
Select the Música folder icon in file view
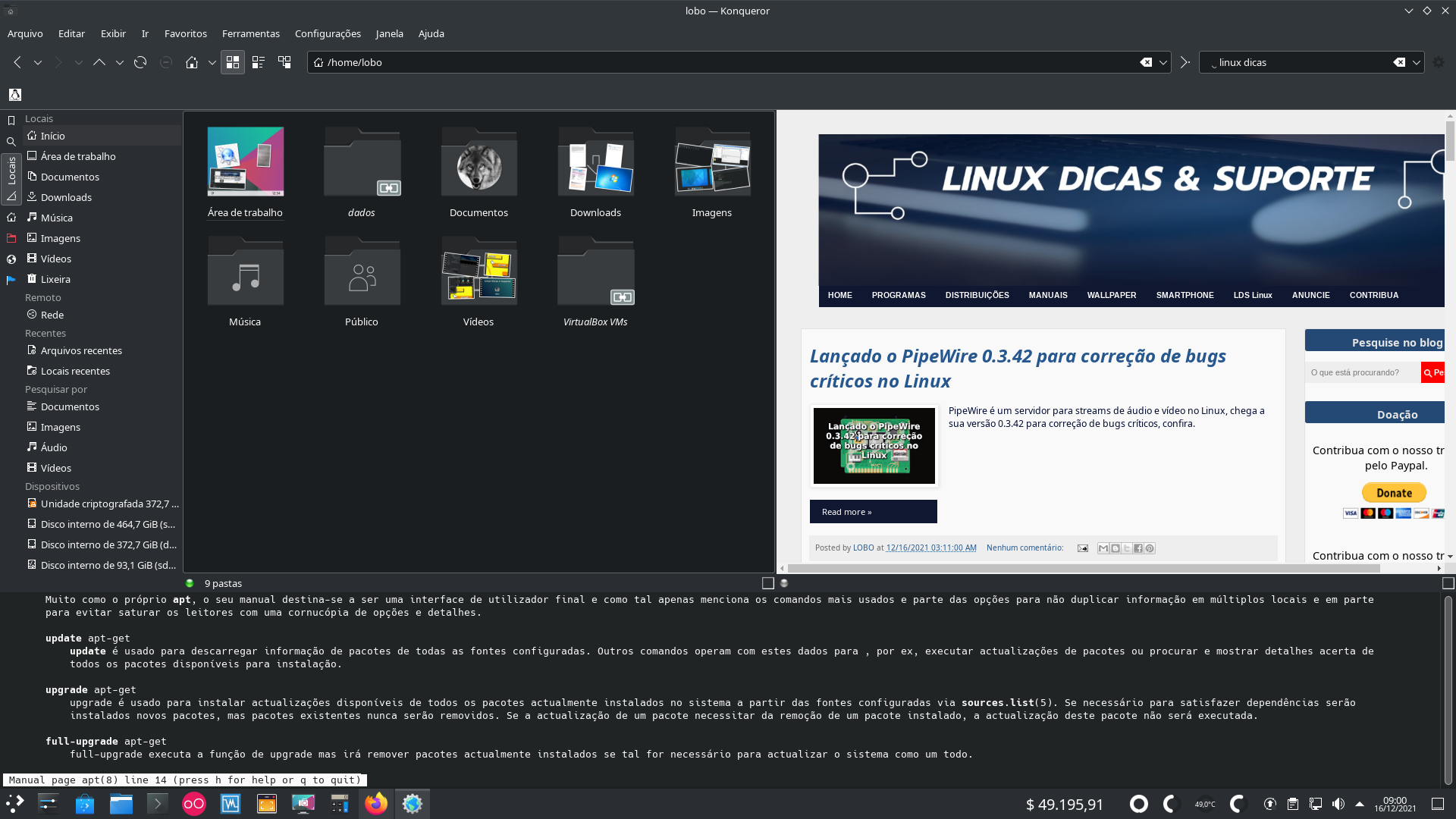click(x=246, y=271)
